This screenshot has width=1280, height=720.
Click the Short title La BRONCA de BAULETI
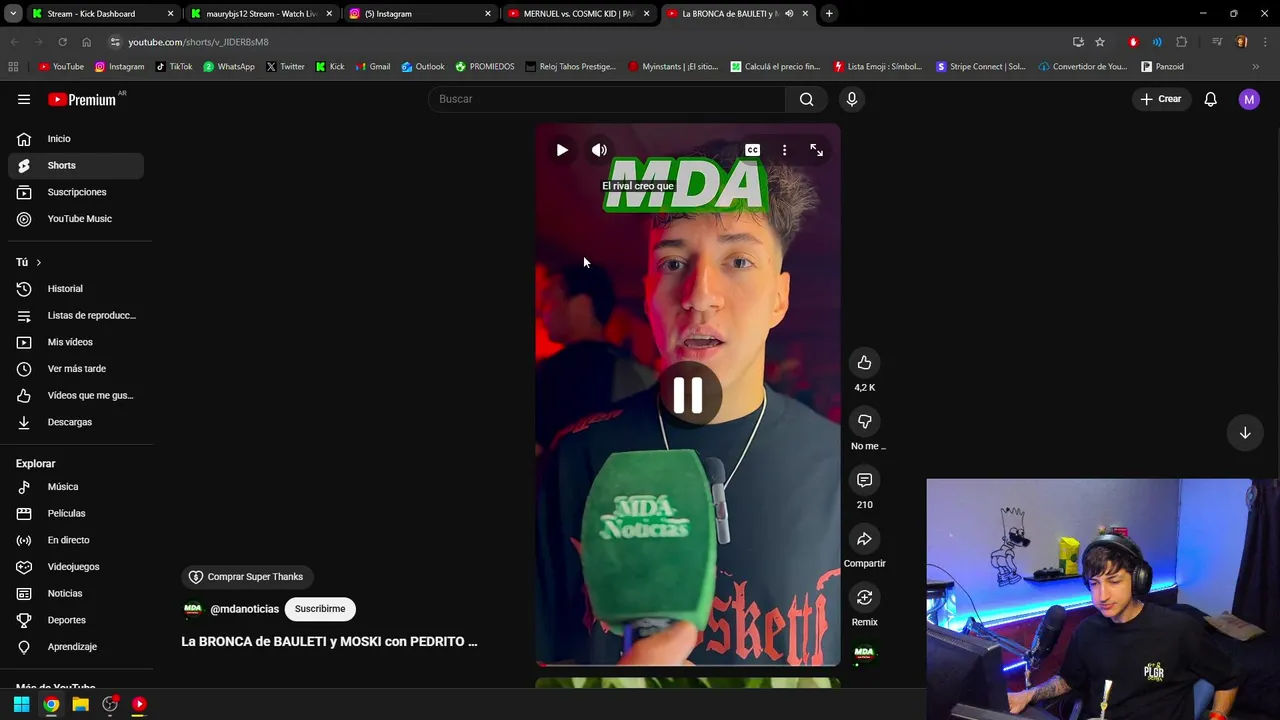(x=329, y=642)
